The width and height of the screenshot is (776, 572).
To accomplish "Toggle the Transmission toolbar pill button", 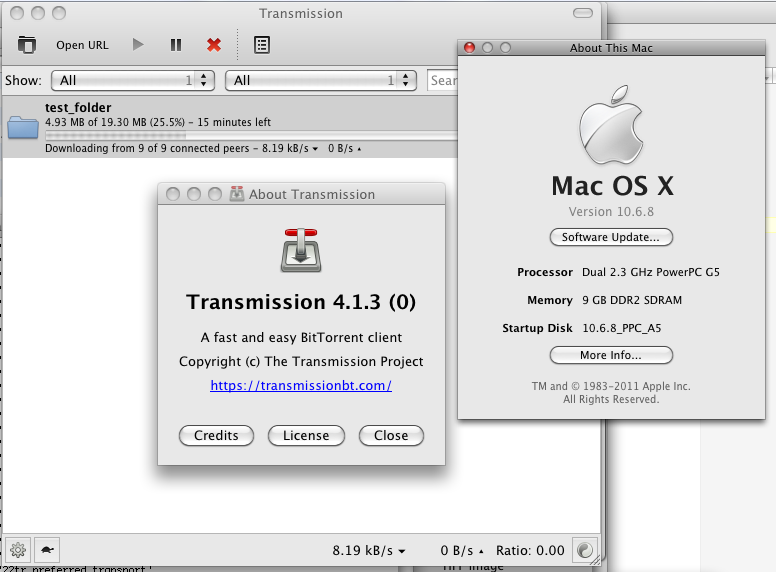I will (582, 13).
